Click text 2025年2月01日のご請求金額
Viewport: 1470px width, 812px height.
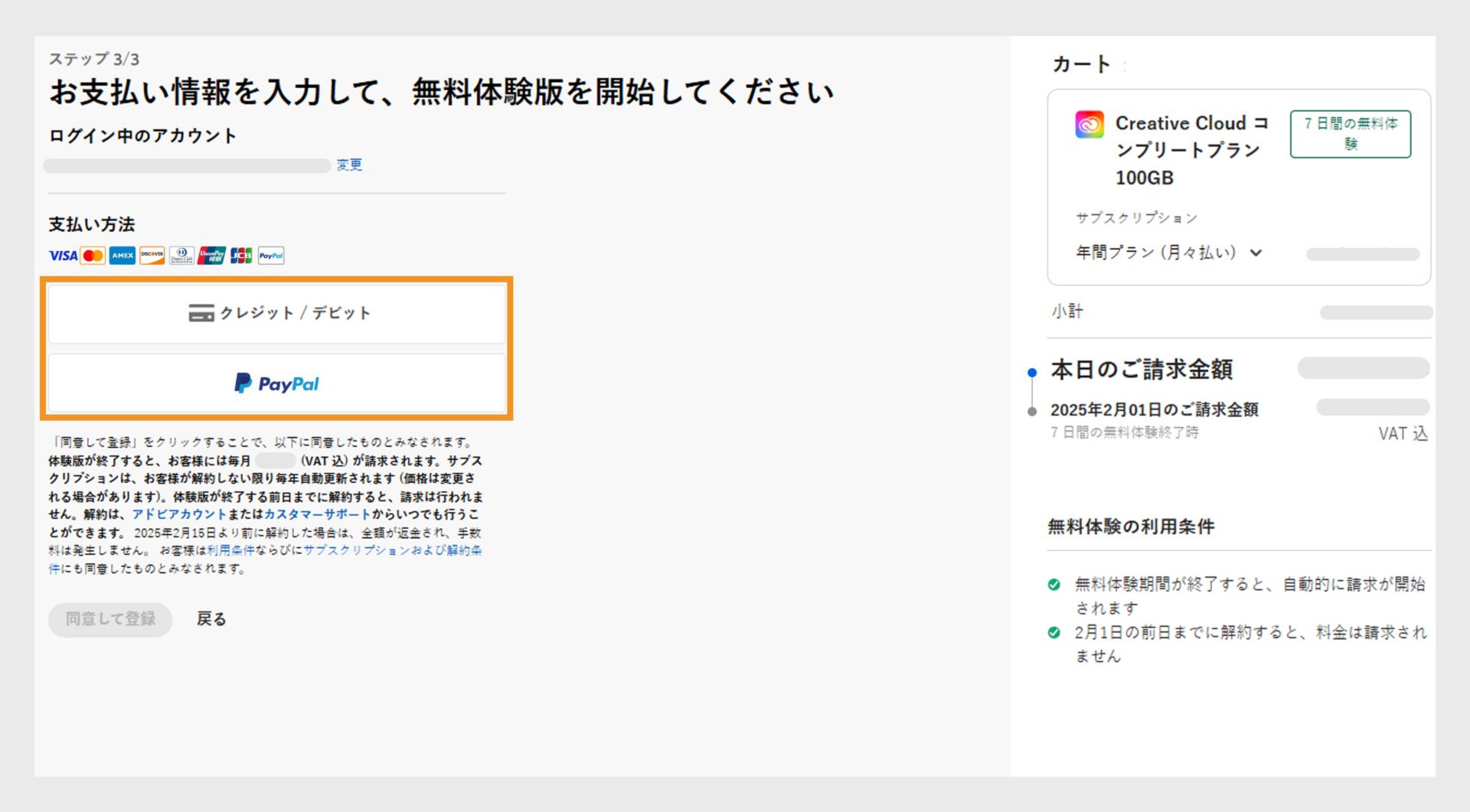coord(1155,409)
